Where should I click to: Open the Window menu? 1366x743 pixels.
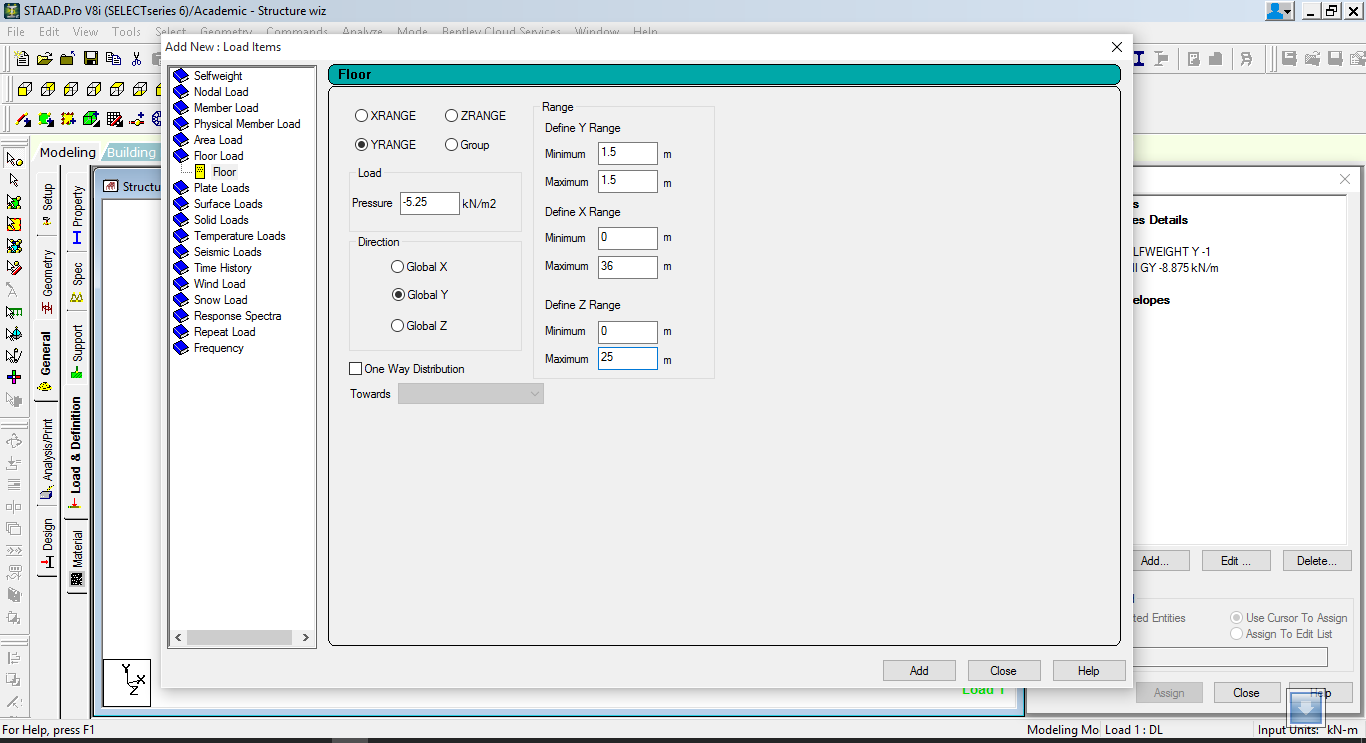point(596,31)
